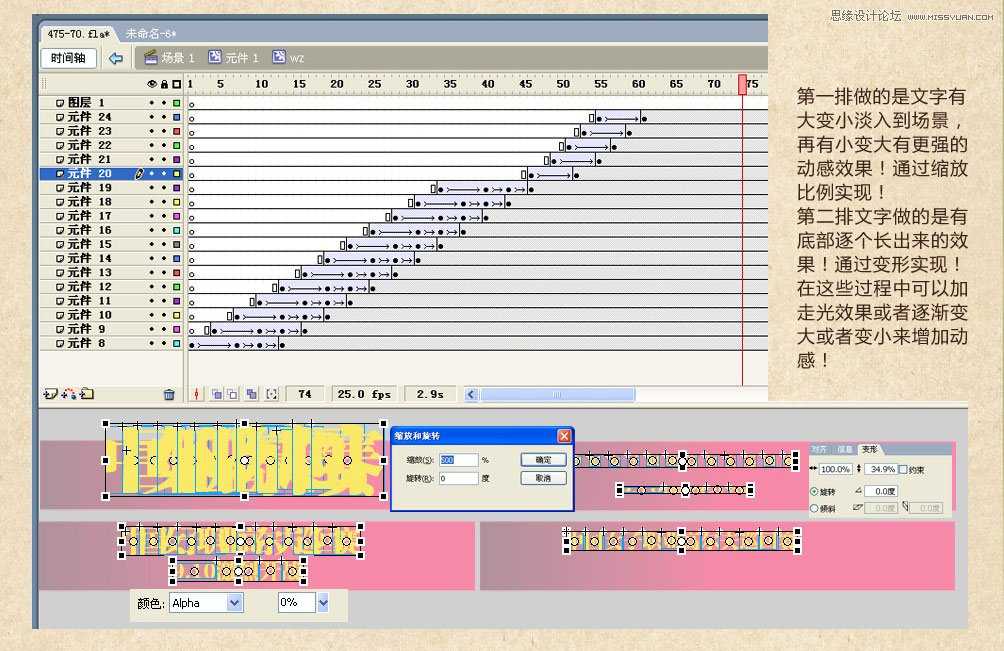Click the edit multiple frames icon
This screenshot has height=651, width=1004.
pyautogui.click(x=252, y=394)
